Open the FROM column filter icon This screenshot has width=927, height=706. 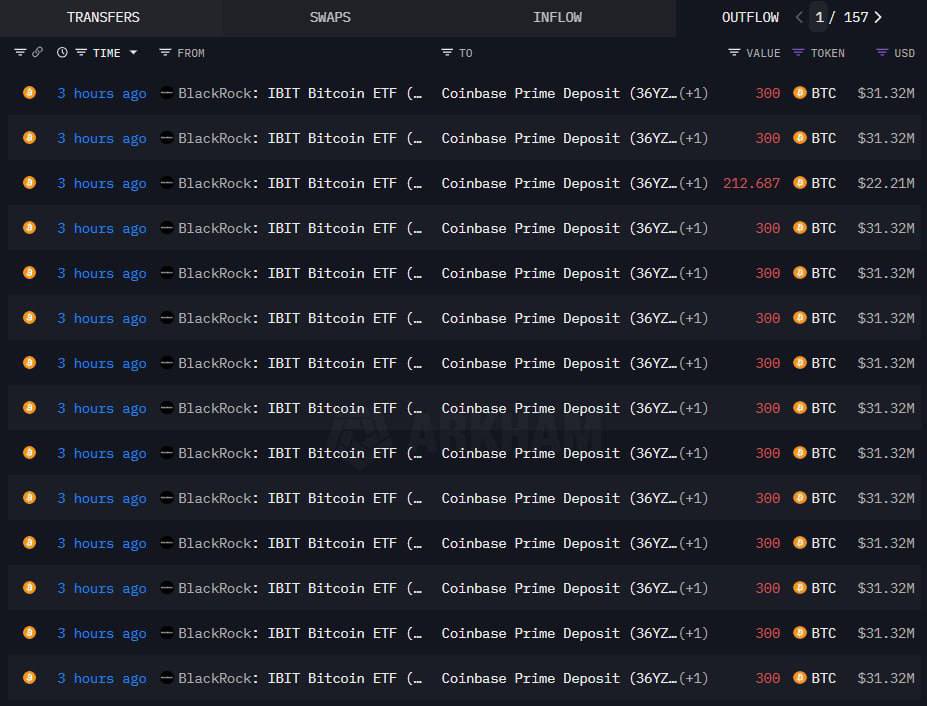click(165, 52)
